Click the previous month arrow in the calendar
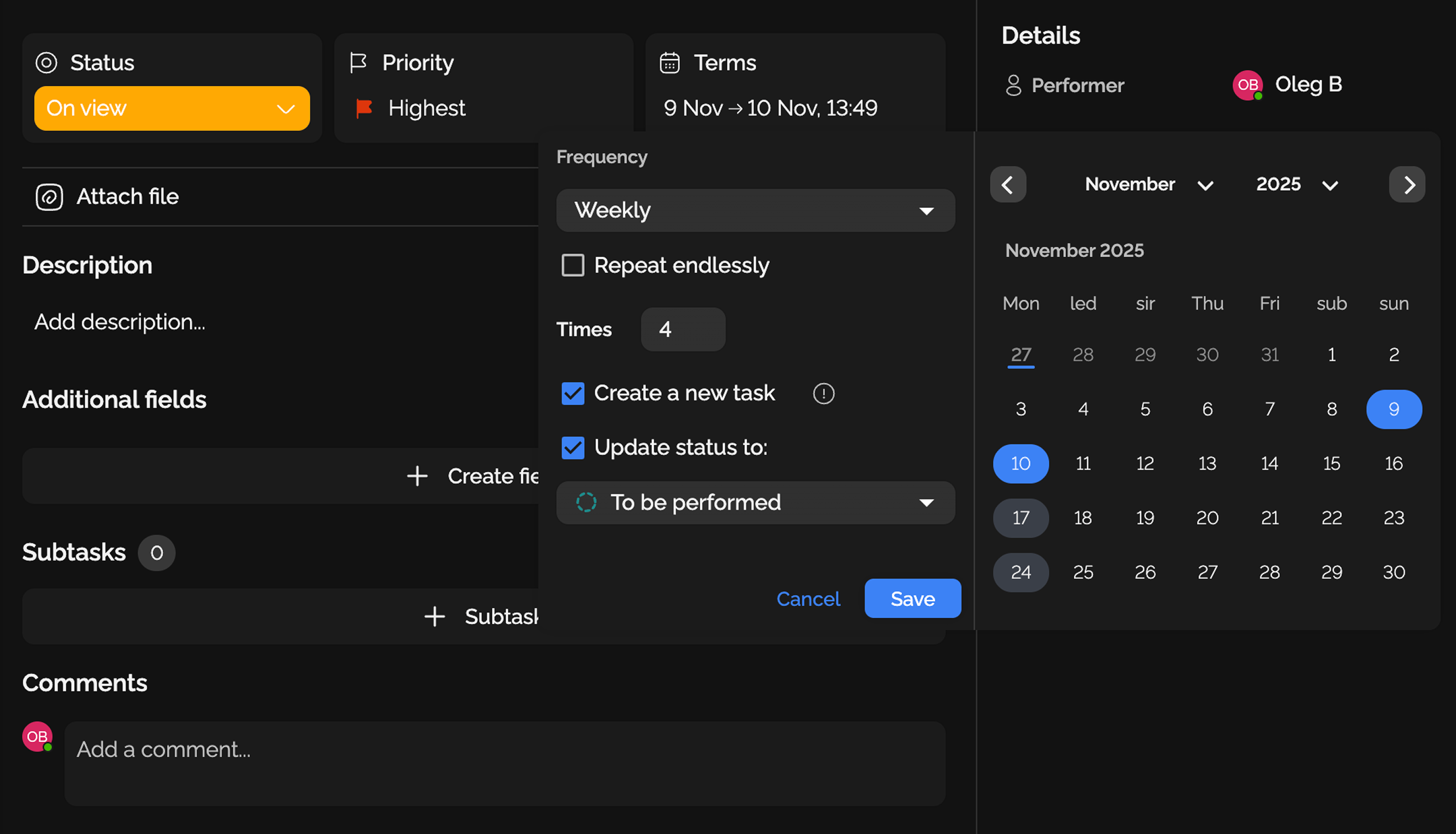Screen dimensions: 1456x834 [x=1008, y=185]
